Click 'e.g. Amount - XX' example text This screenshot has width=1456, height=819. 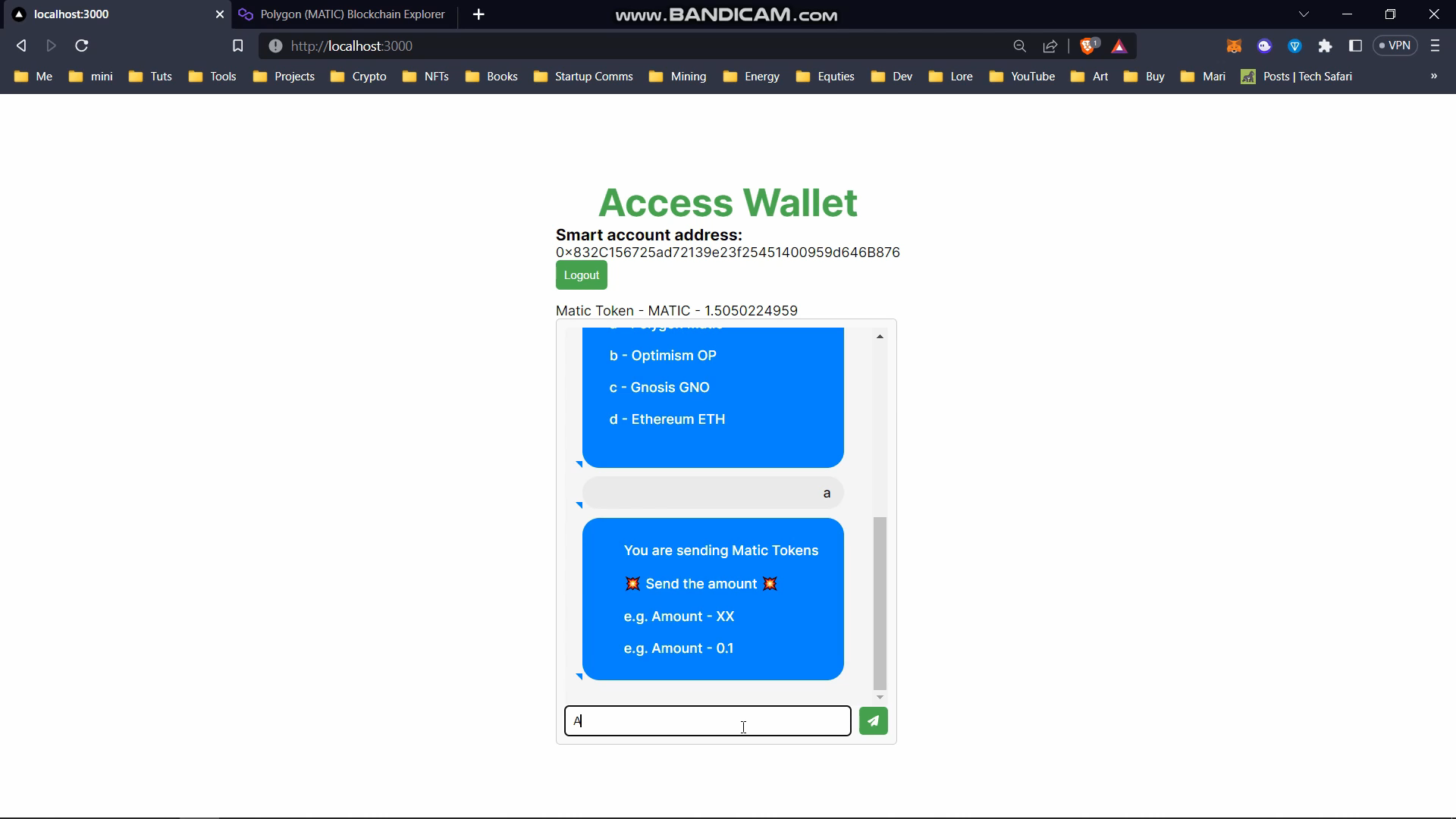(x=679, y=617)
